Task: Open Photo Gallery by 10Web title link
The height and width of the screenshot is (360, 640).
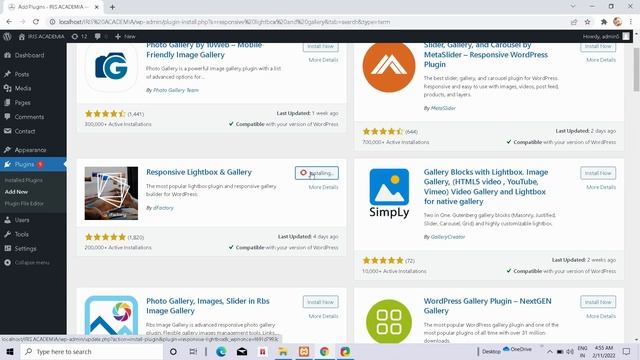Action: (204, 50)
